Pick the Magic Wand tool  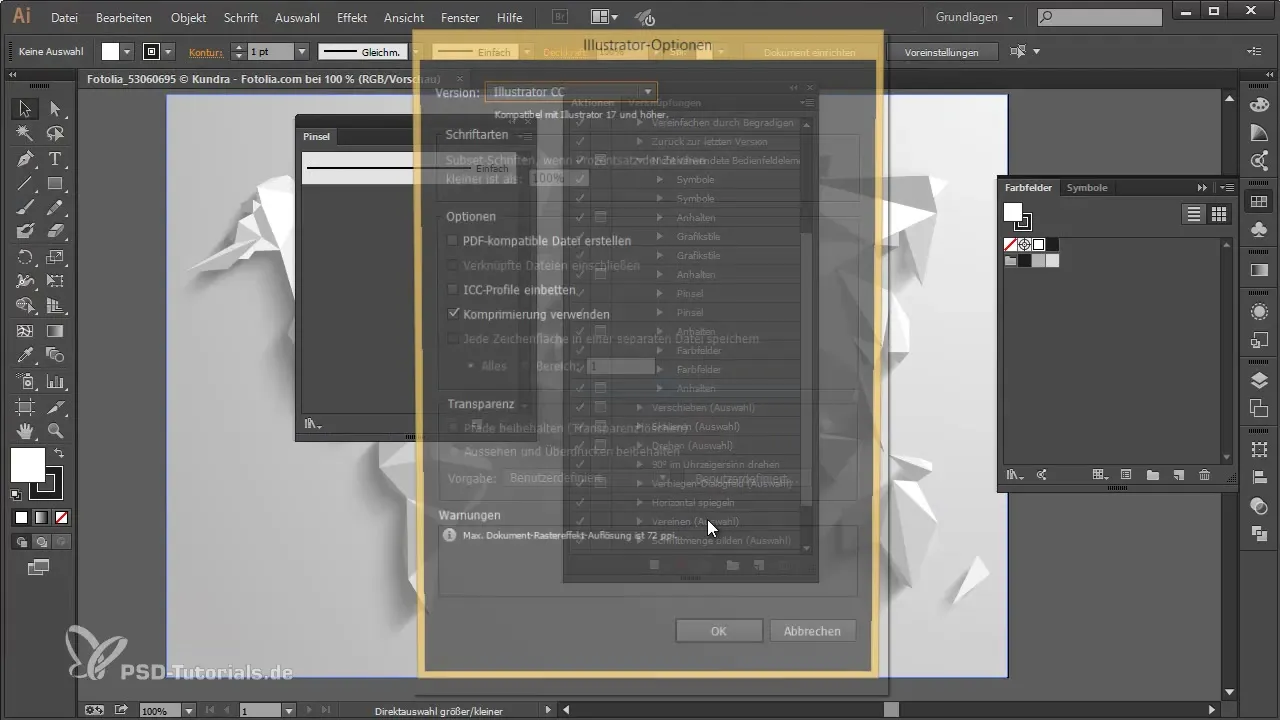tap(25, 134)
